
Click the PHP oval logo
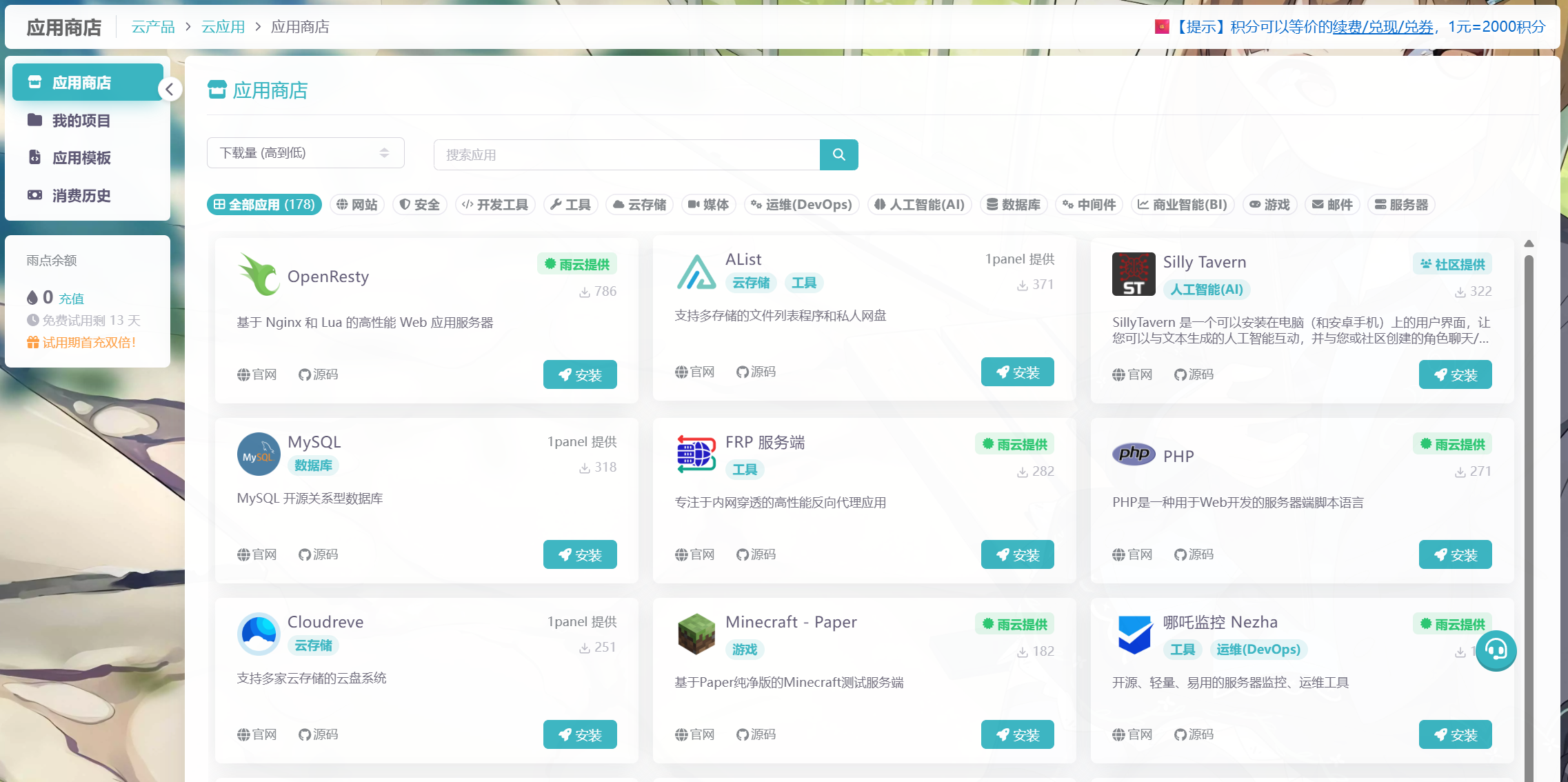(1134, 454)
